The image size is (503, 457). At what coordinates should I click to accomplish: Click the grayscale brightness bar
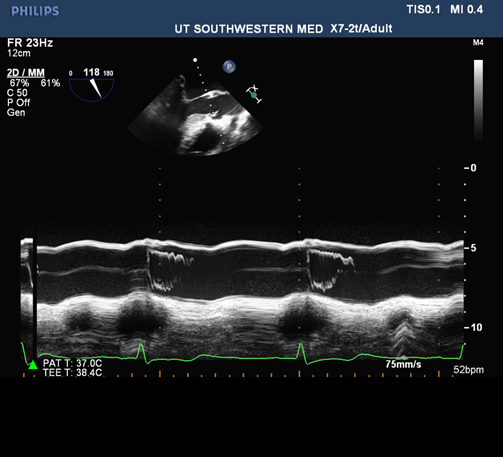[478, 100]
